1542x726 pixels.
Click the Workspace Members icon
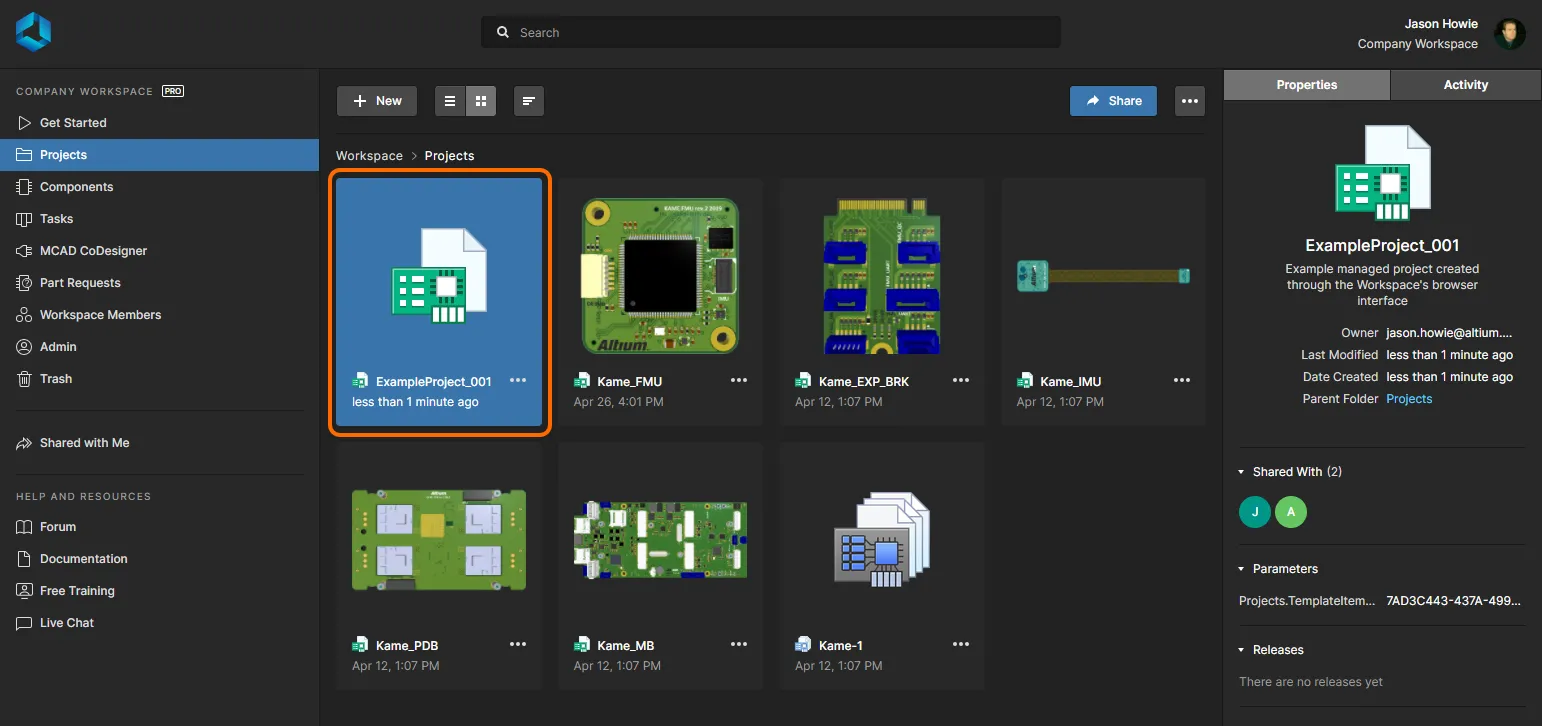24,315
